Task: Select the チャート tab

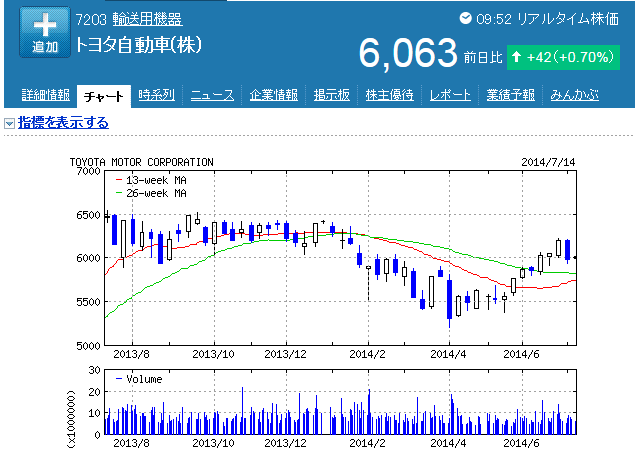Action: (104, 96)
